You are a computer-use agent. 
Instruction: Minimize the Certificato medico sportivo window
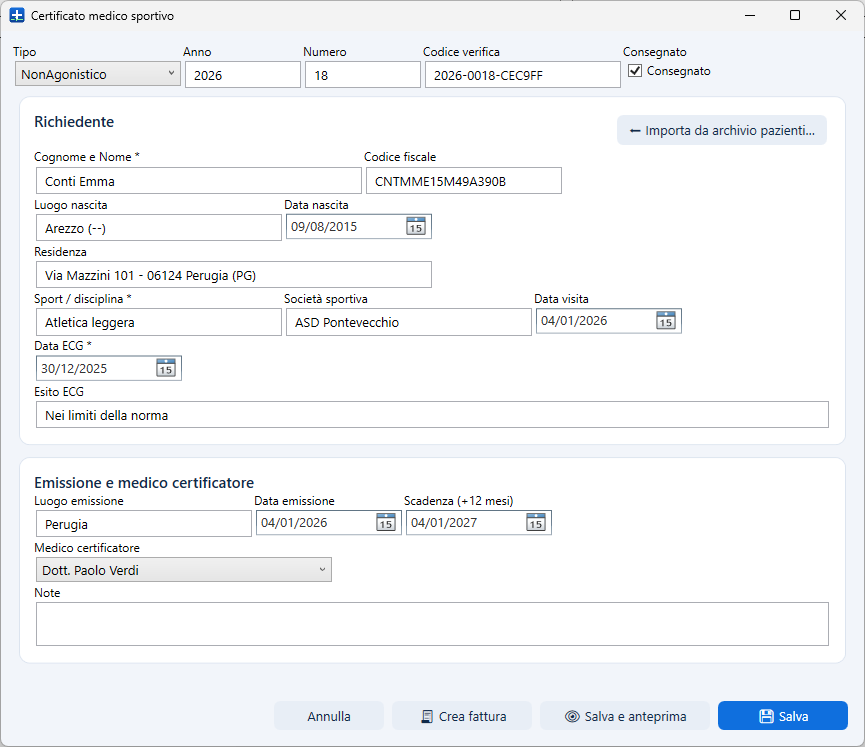click(x=750, y=15)
